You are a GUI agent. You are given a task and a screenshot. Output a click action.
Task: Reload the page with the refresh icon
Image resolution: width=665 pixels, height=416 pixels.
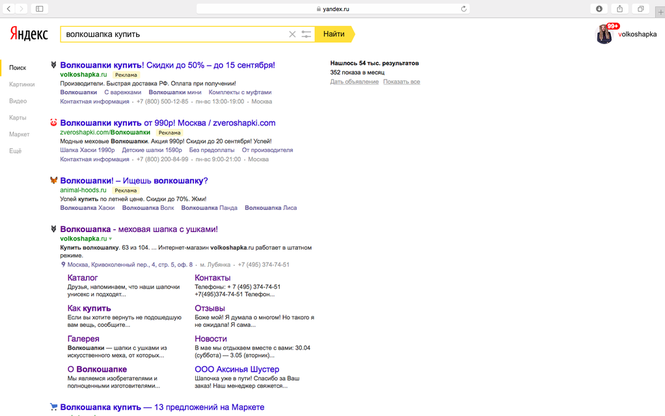pyautogui.click(x=464, y=8)
